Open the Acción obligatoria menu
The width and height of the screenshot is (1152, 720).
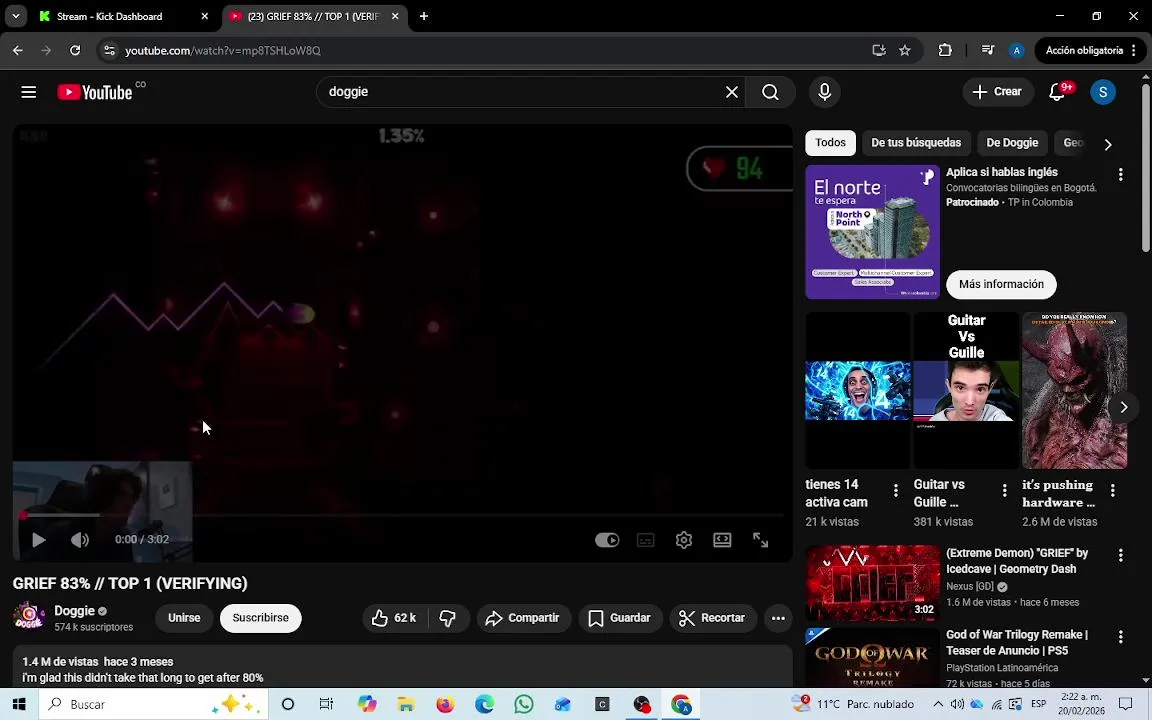[x=1091, y=50]
